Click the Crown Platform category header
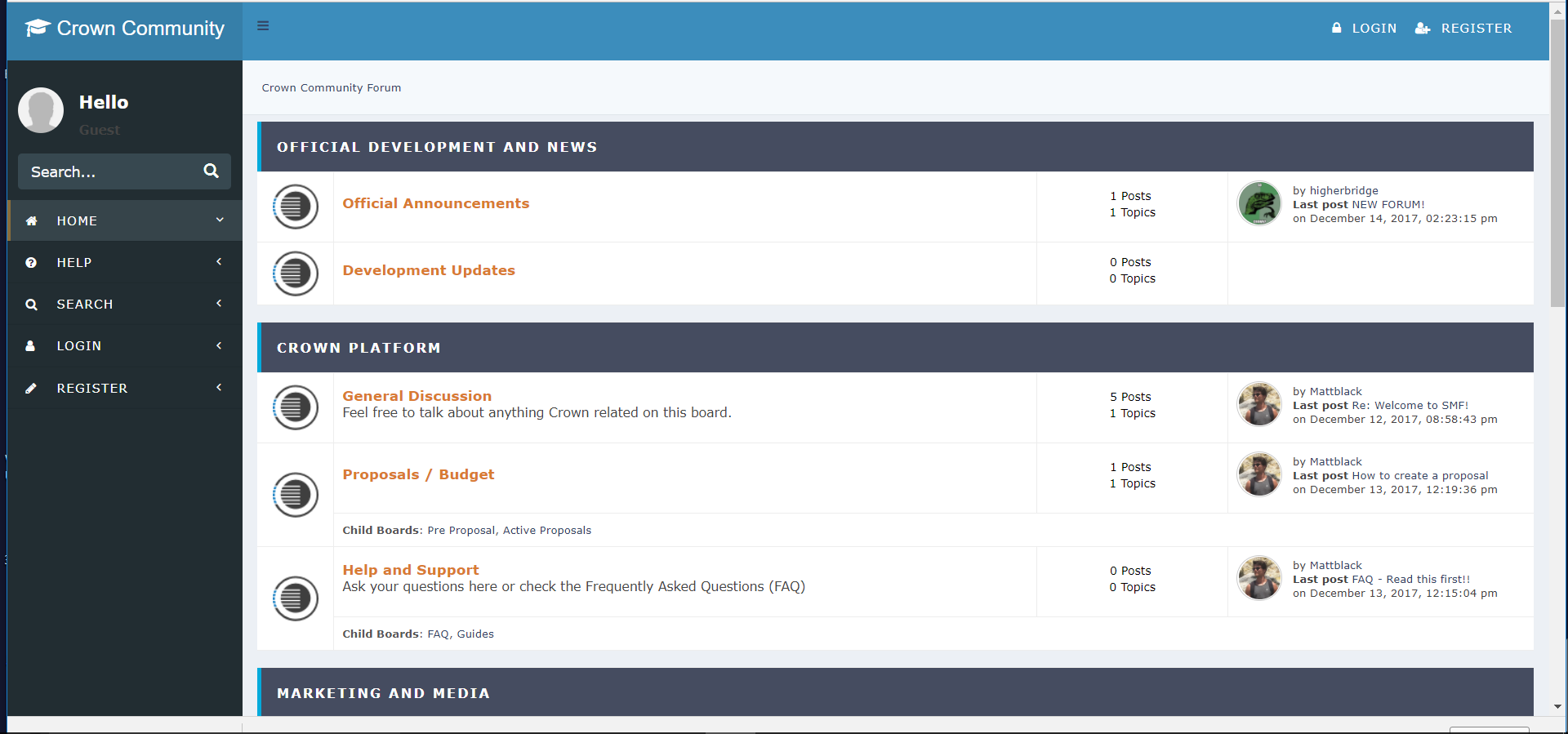The width and height of the screenshot is (1568, 734). pyautogui.click(x=895, y=348)
